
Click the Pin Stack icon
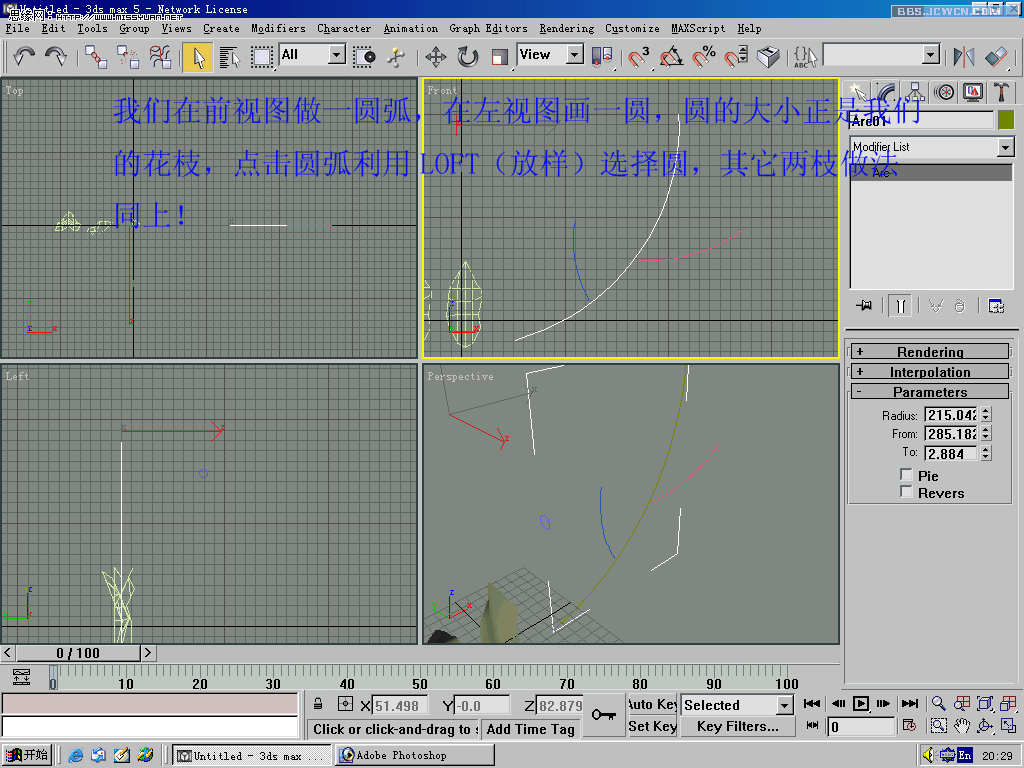[x=864, y=305]
